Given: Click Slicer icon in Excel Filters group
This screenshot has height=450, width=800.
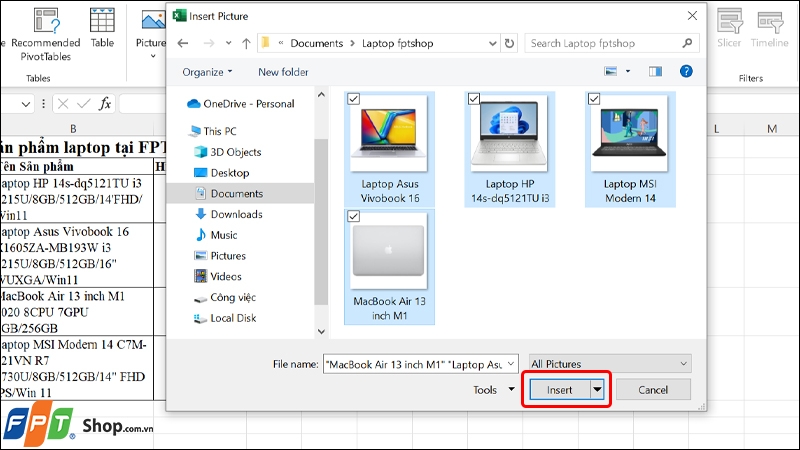Looking at the screenshot, I should coord(729,28).
